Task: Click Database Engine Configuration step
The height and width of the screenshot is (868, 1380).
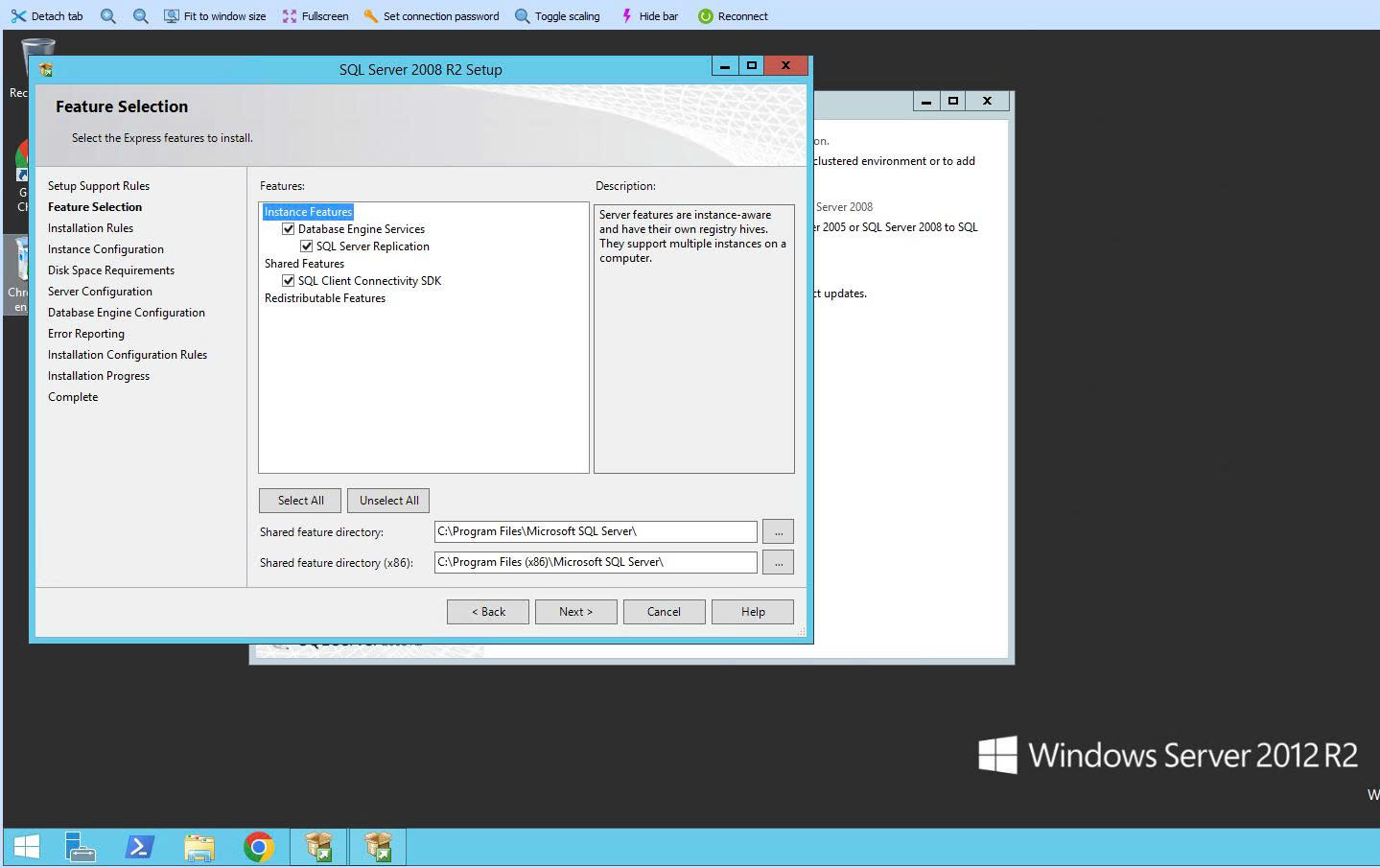Action: point(127,313)
